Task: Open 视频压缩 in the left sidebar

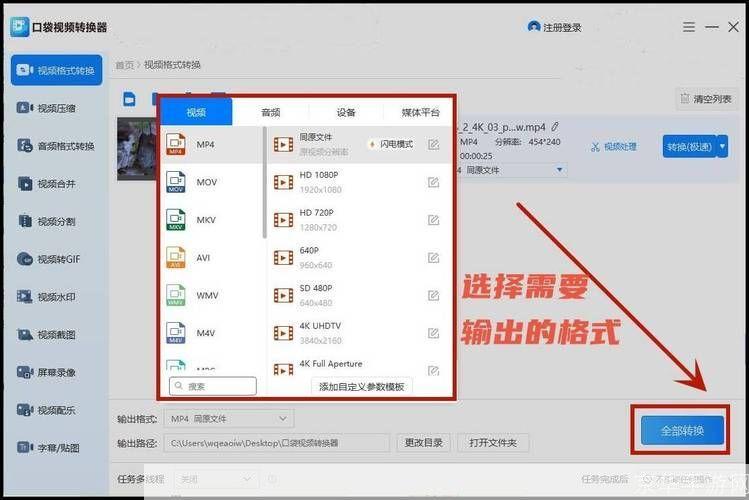Action: click(x=55, y=108)
